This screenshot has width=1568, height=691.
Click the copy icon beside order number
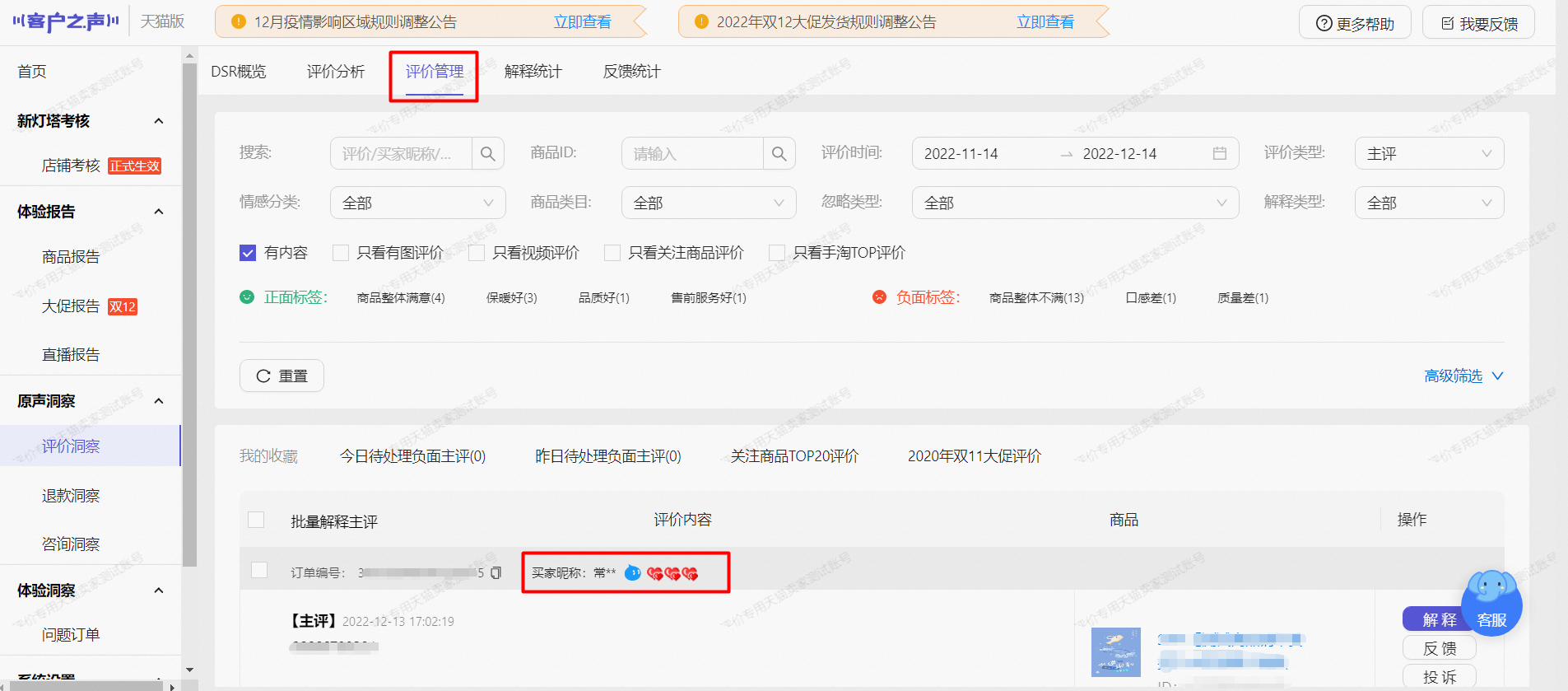tap(496, 572)
